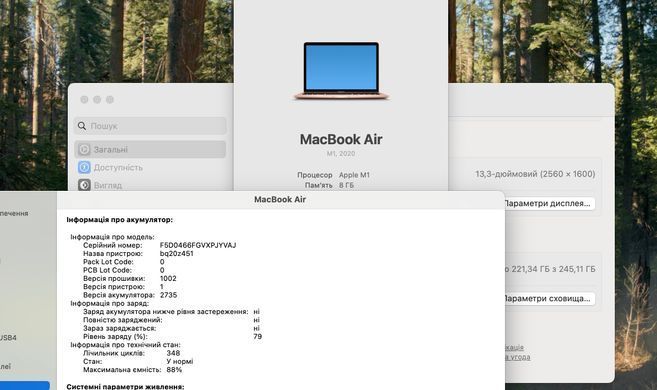Select firmware version value '1002'
The height and width of the screenshot is (390, 657).
(168, 278)
